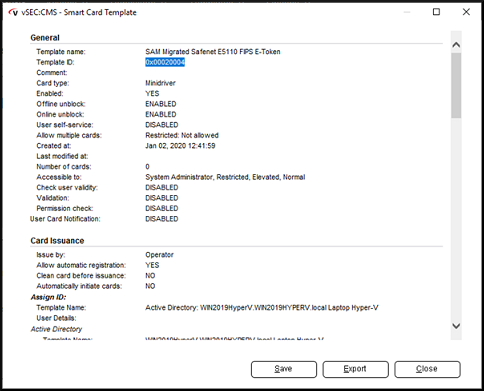
Task: Select the highlighted Template ID 0x00020004
Action: [x=165, y=62]
